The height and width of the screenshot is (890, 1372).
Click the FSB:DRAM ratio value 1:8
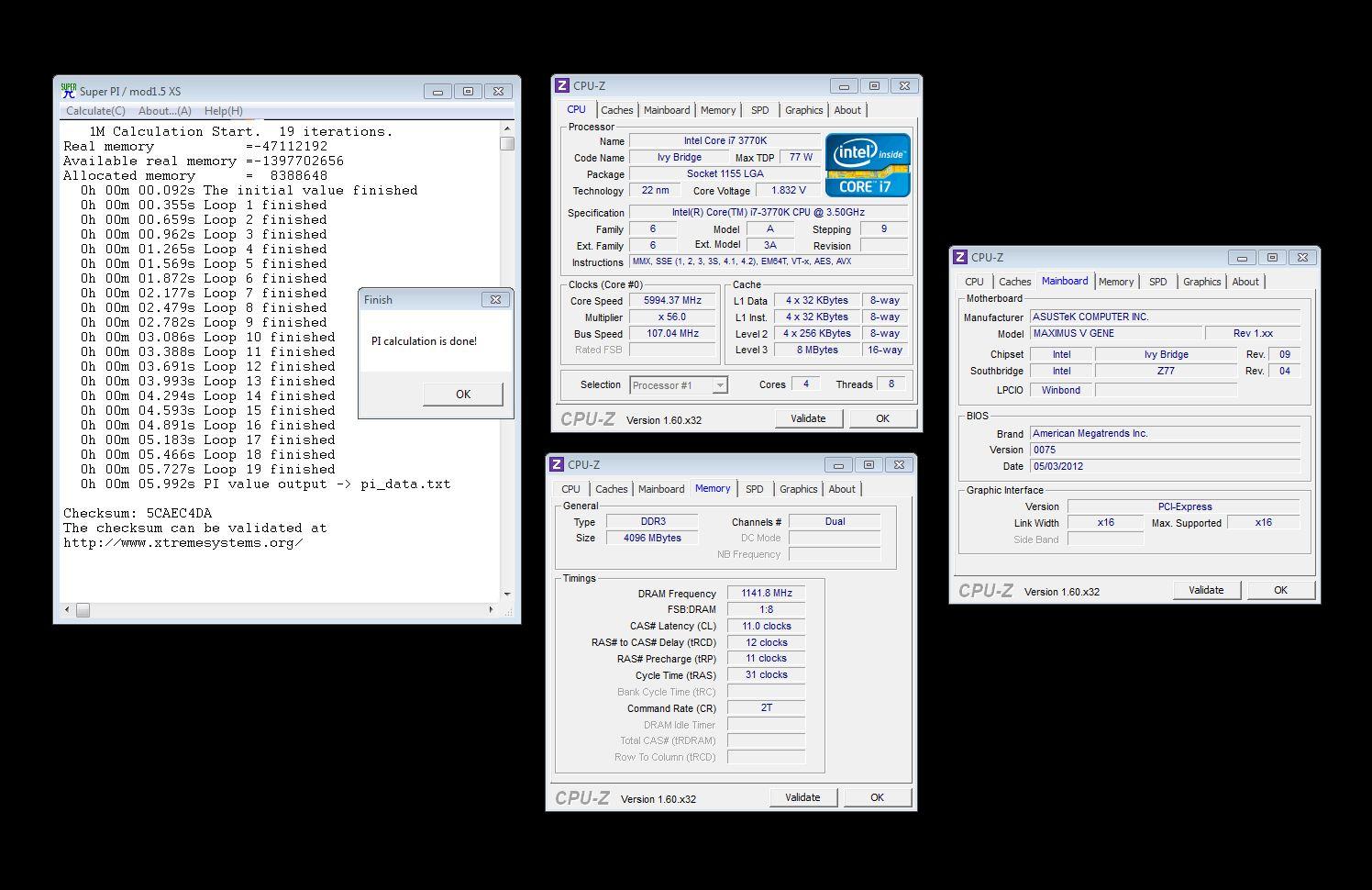(766, 610)
